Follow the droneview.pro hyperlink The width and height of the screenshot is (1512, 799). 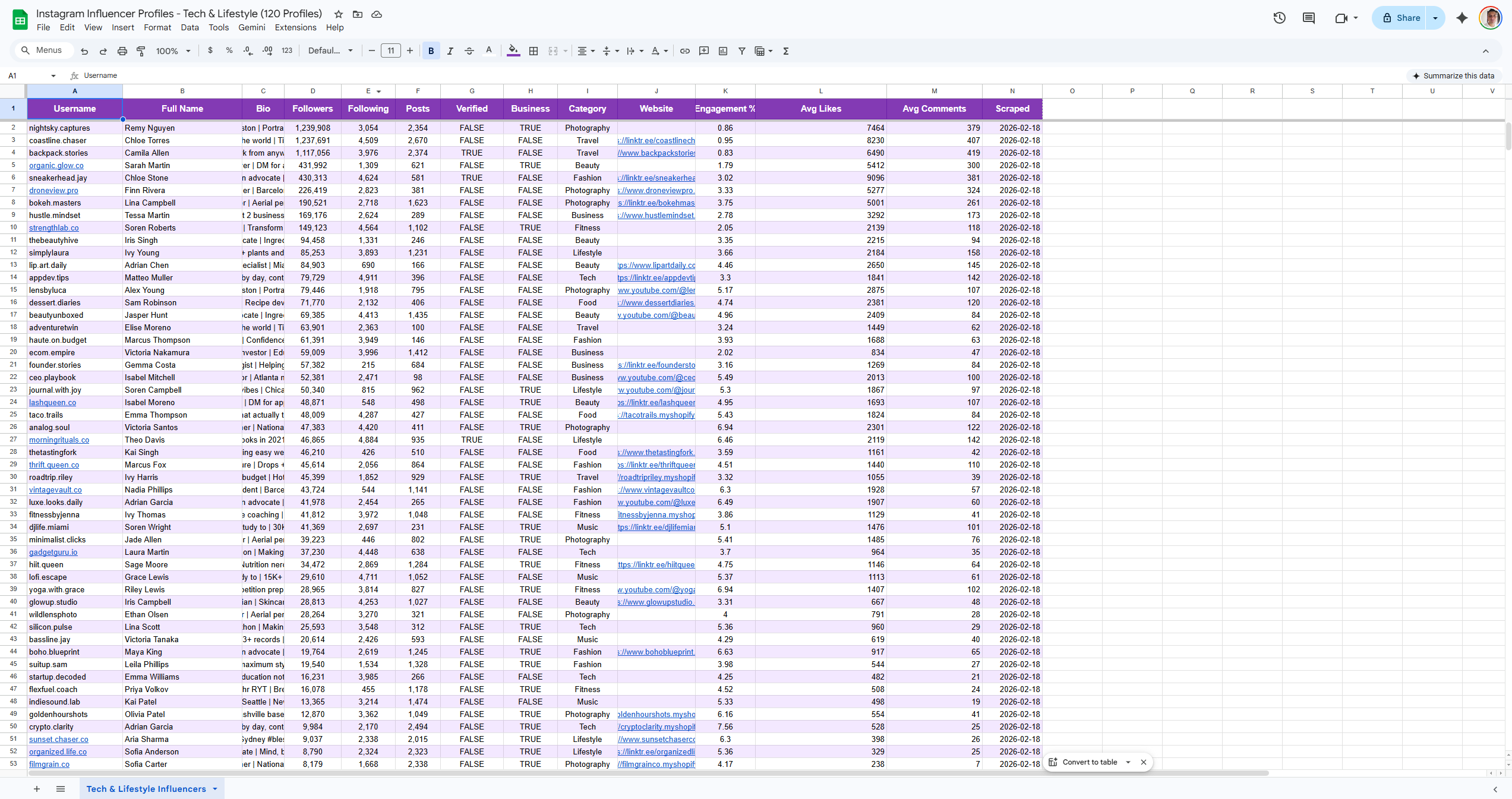tap(53, 190)
